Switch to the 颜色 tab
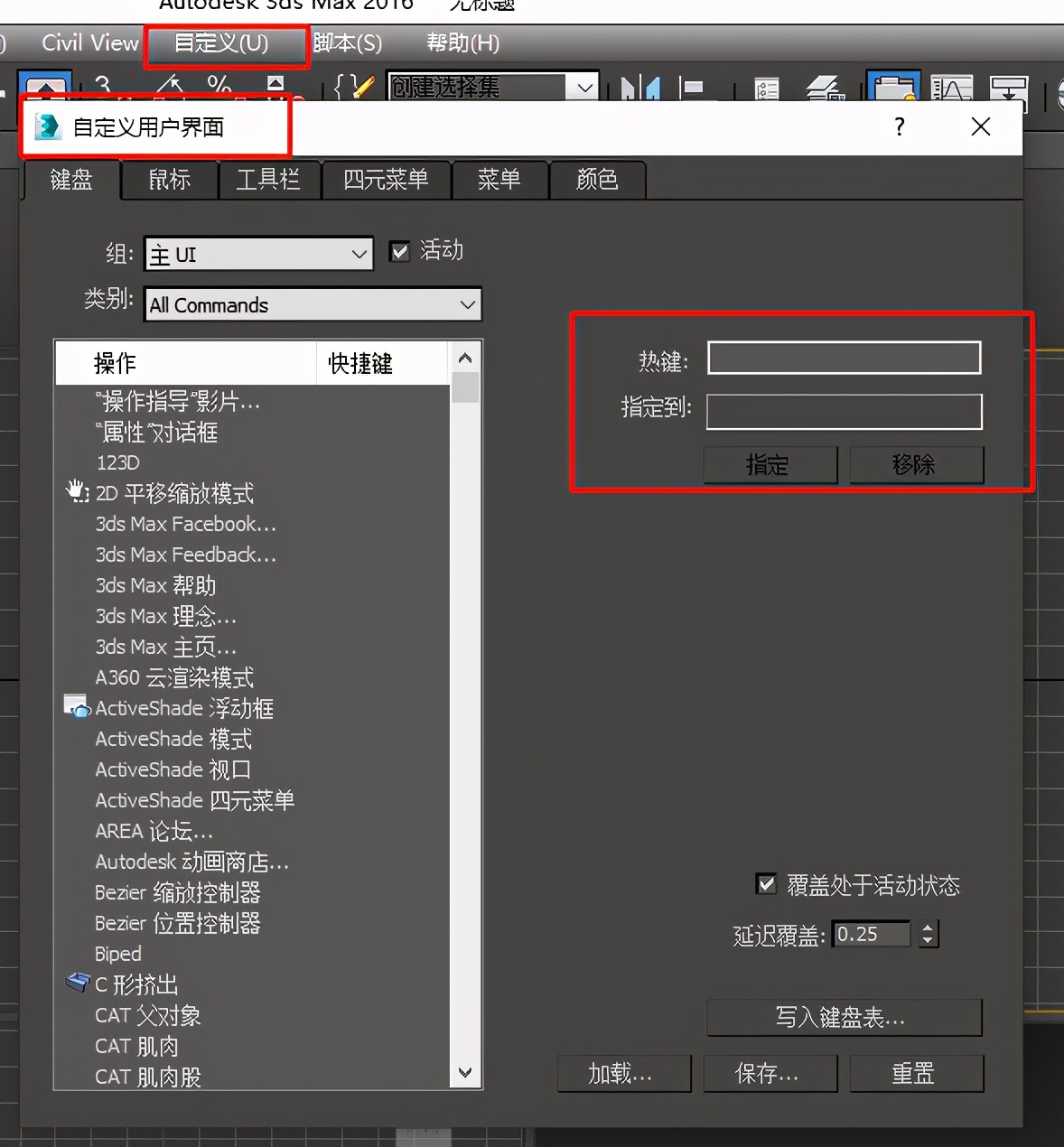 click(597, 181)
